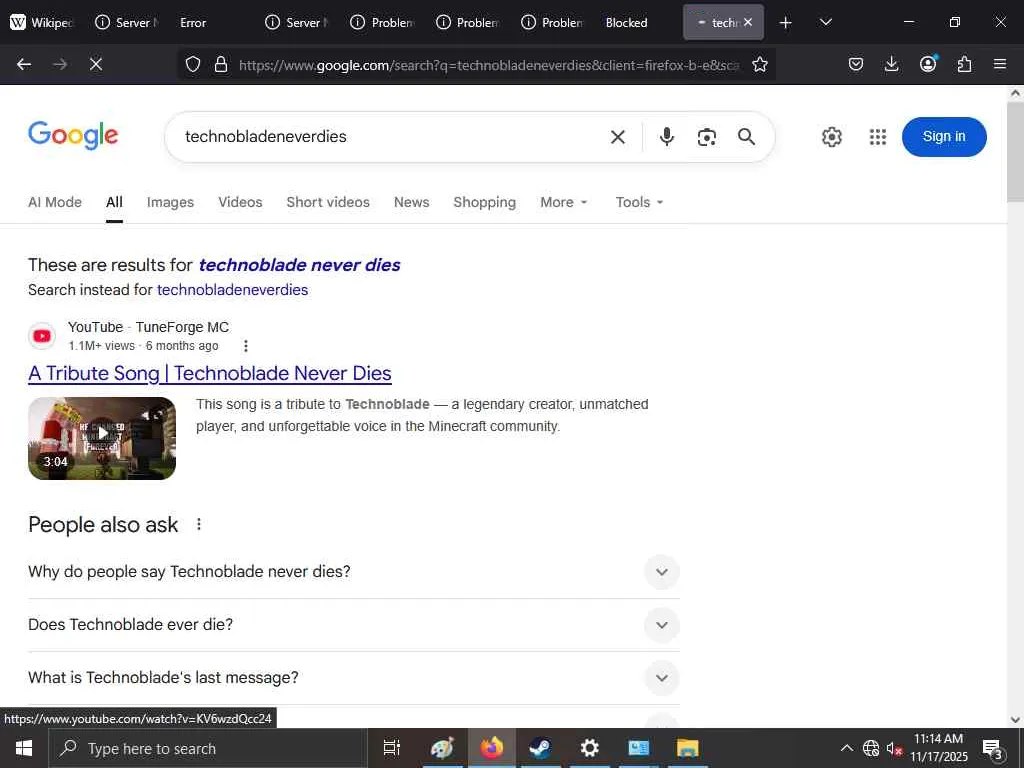Start voice search with microphone icon
1024x768 pixels.
tap(667, 136)
